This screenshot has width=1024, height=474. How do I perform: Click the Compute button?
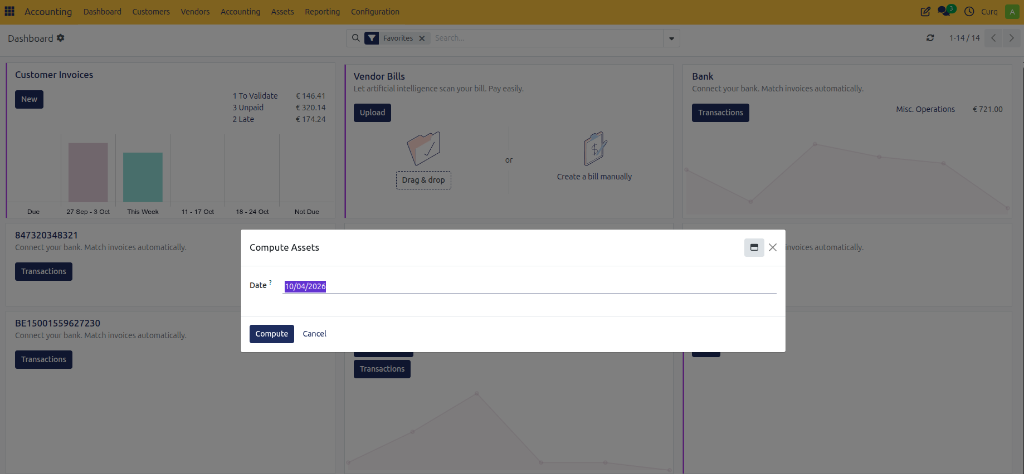click(x=272, y=334)
